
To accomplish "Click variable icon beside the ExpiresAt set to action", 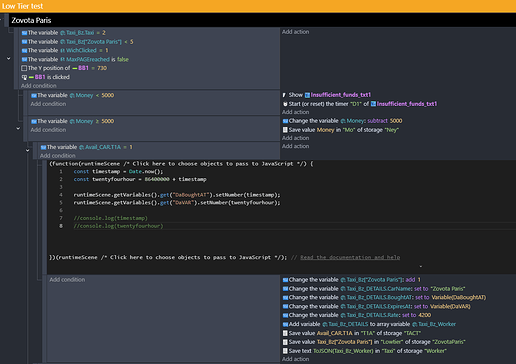I will 285,307.
